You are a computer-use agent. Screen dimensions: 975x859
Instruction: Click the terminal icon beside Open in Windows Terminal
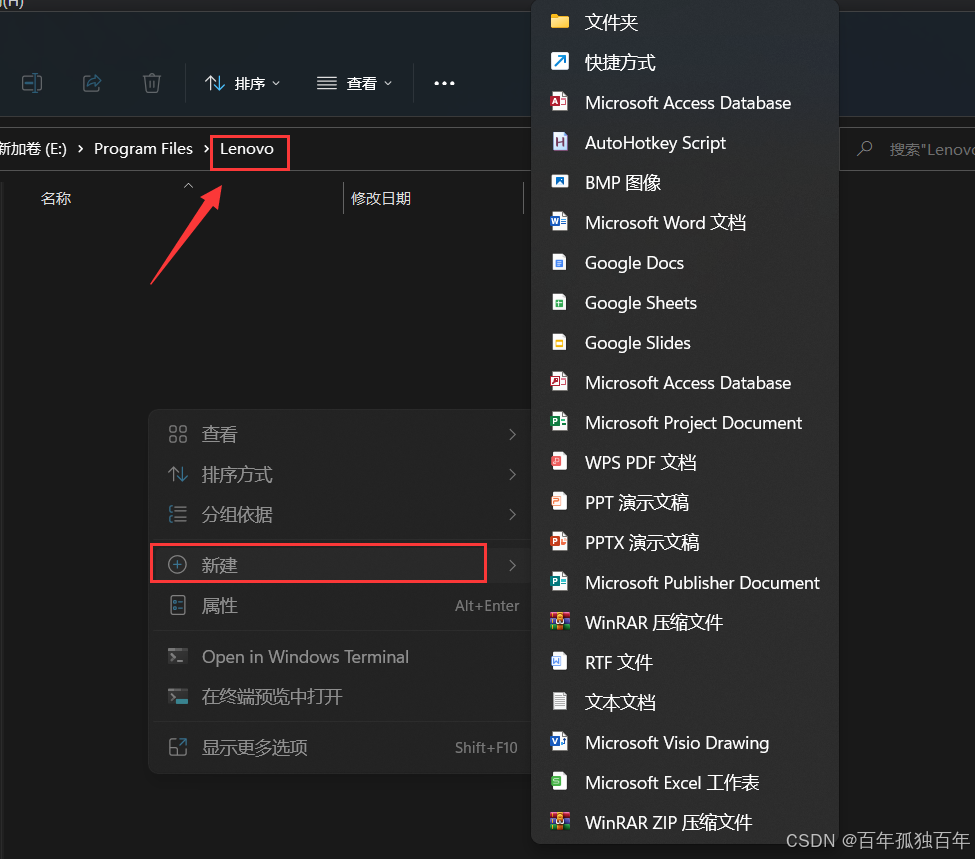click(178, 656)
